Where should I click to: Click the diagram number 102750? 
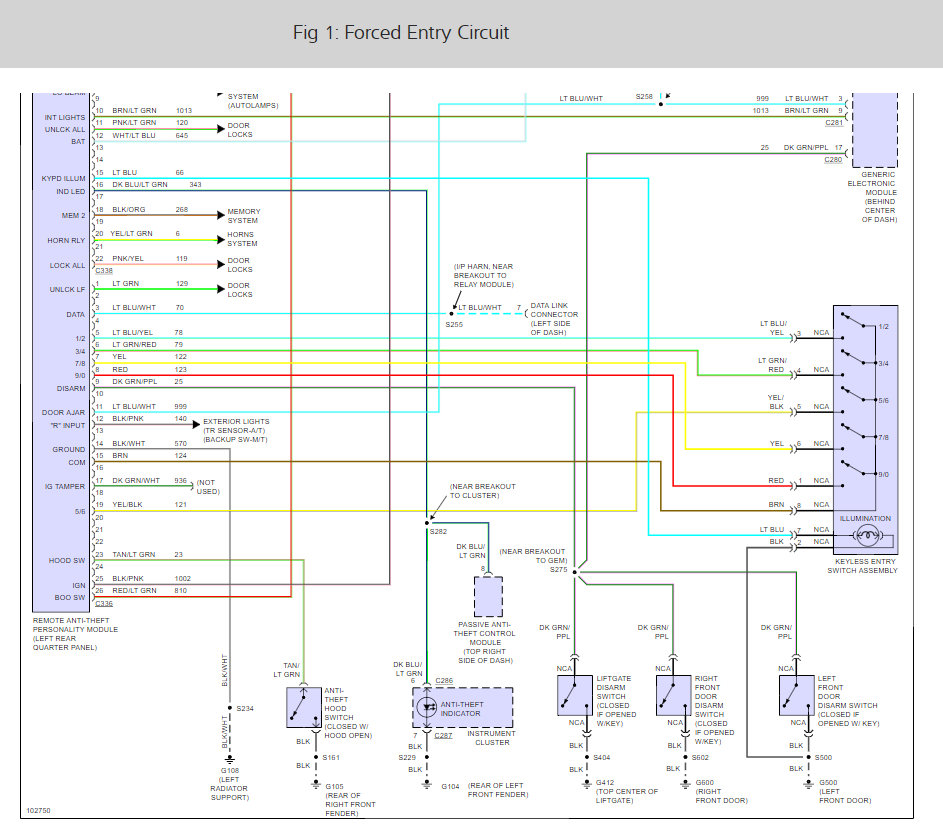(x=38, y=811)
